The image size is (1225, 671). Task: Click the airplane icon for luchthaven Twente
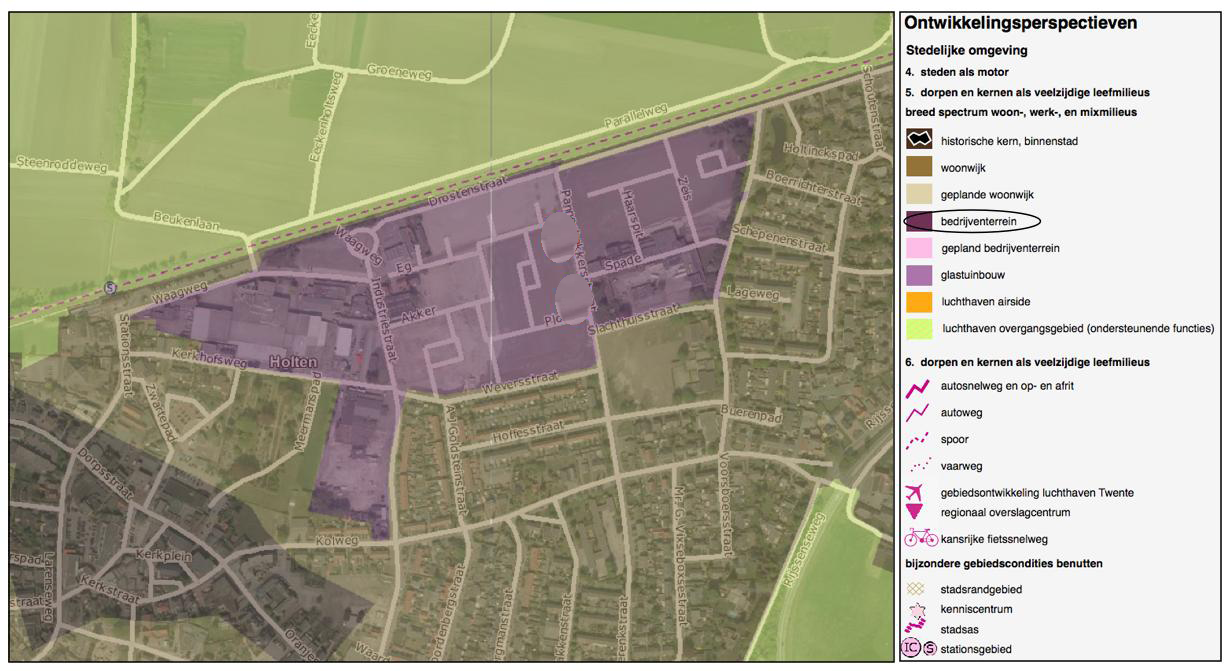(914, 492)
